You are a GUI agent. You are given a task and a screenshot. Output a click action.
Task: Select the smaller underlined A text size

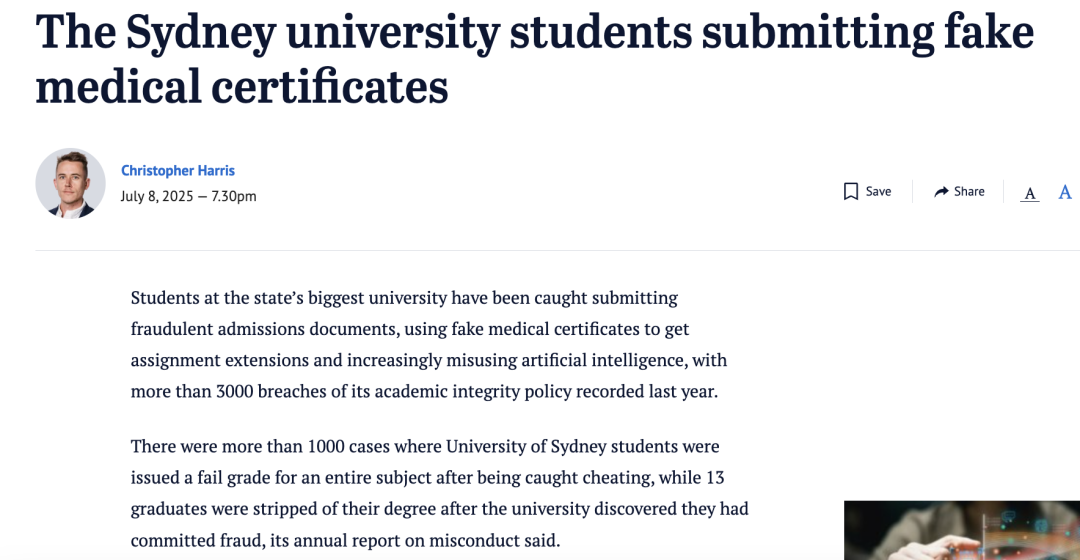[1030, 194]
